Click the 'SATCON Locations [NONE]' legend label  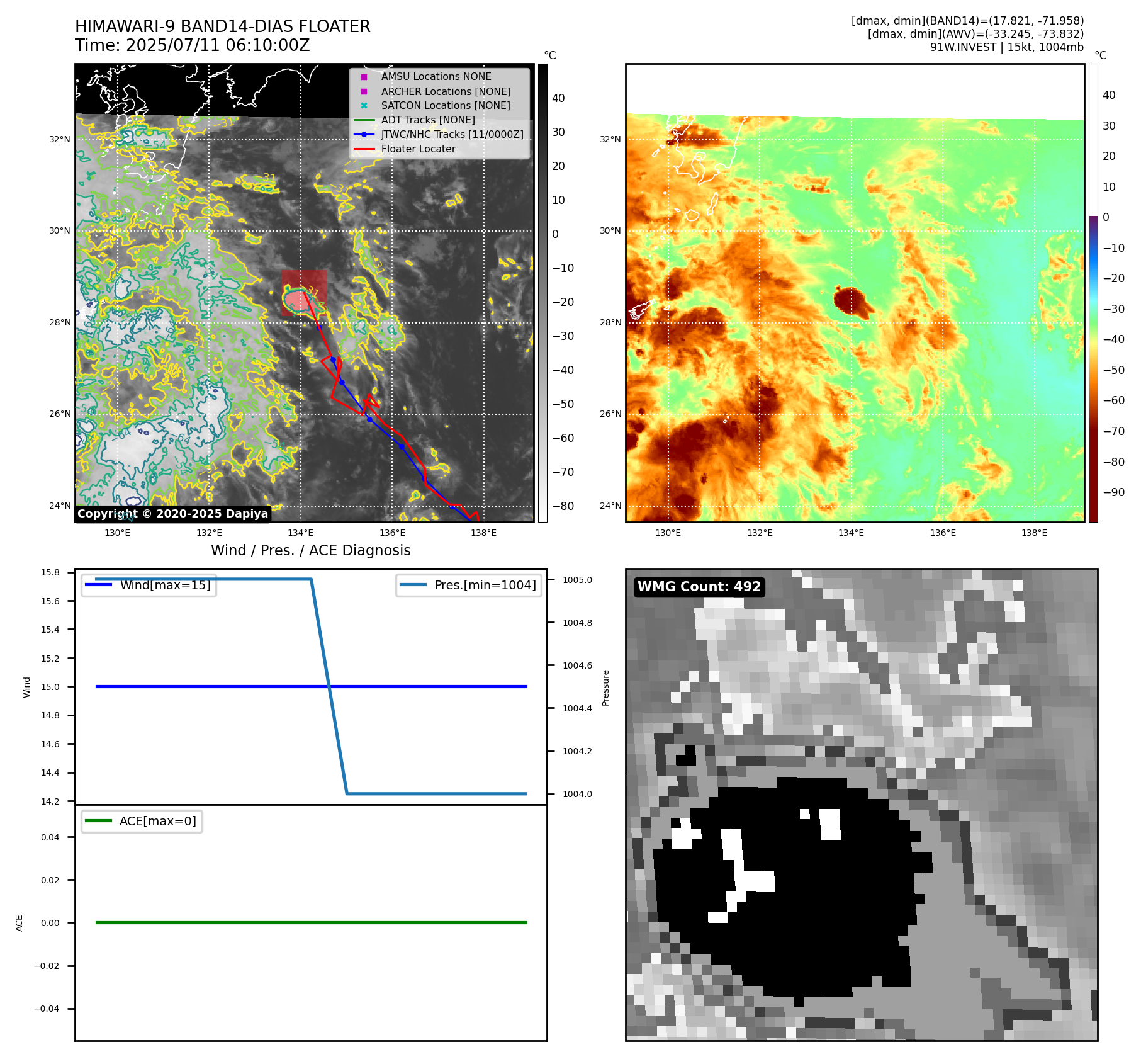[x=446, y=106]
